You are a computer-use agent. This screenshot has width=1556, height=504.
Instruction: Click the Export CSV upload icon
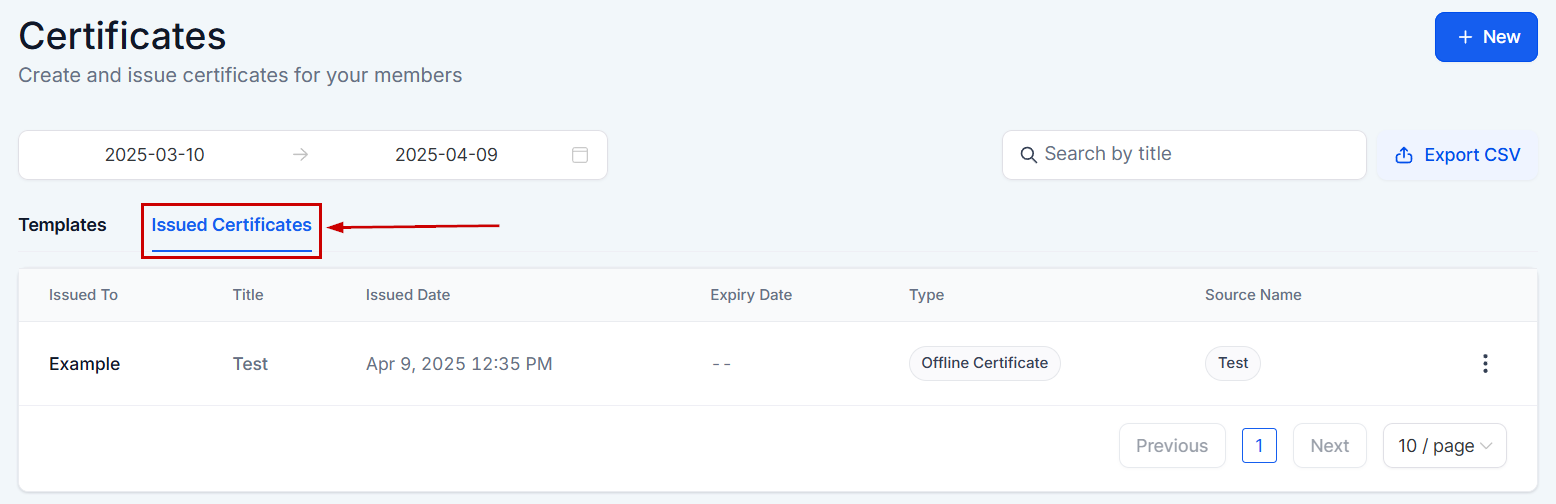coord(1403,155)
